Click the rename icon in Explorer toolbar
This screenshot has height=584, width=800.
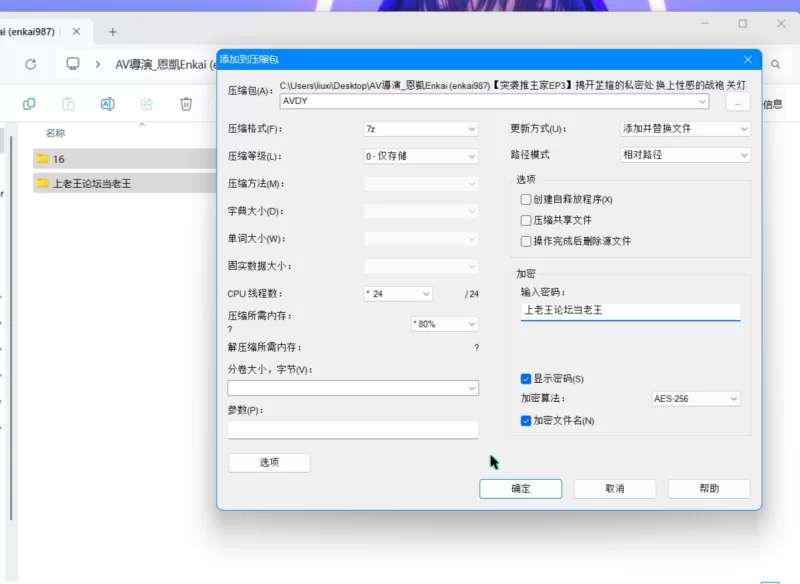[x=107, y=104]
